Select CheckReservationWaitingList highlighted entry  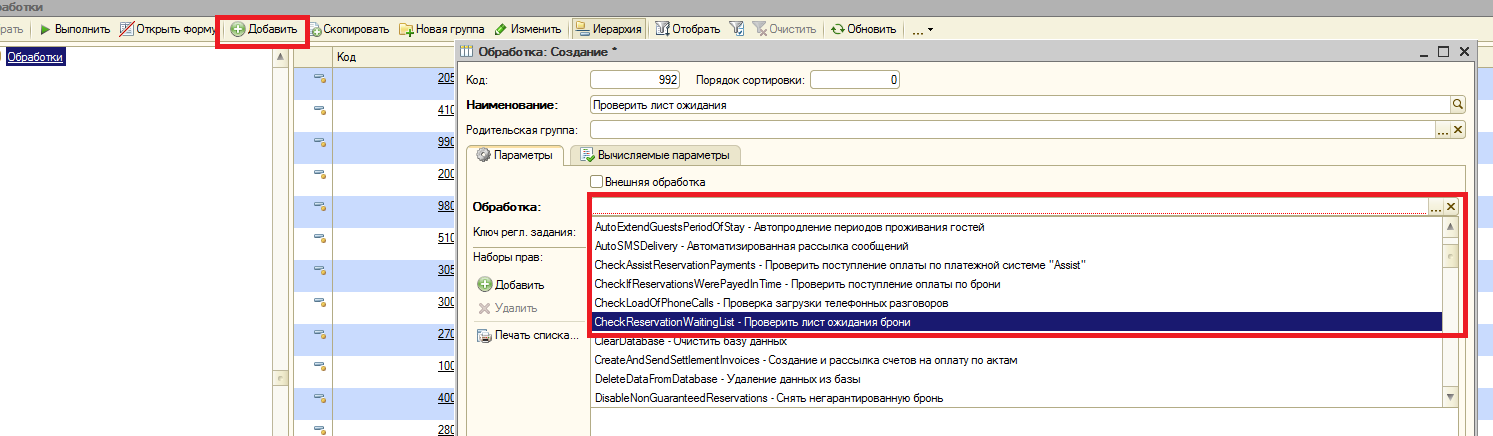click(x=1016, y=322)
